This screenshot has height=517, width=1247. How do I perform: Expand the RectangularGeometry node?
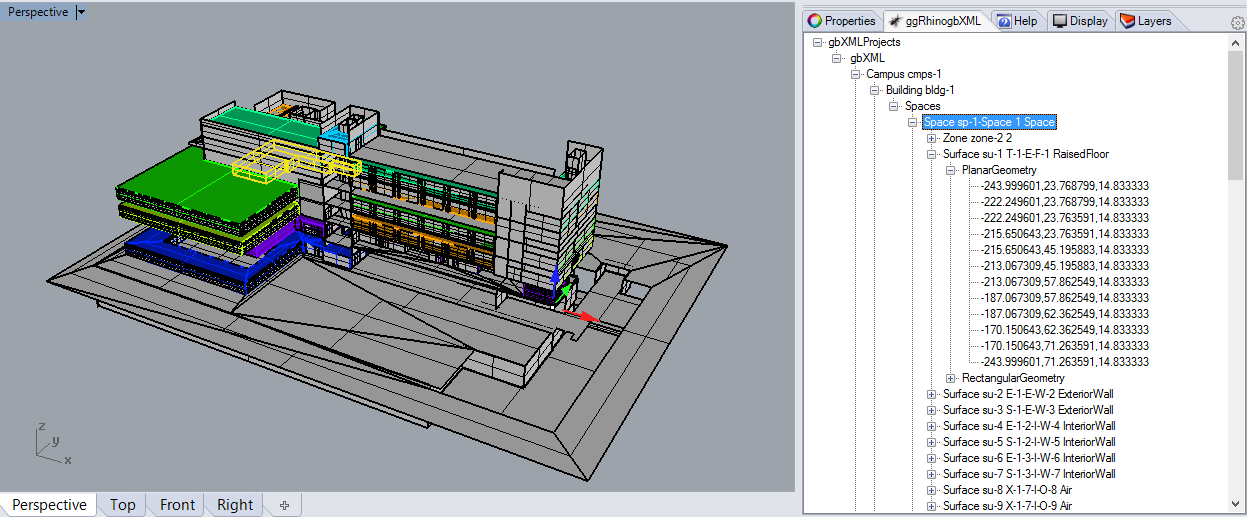coord(951,378)
